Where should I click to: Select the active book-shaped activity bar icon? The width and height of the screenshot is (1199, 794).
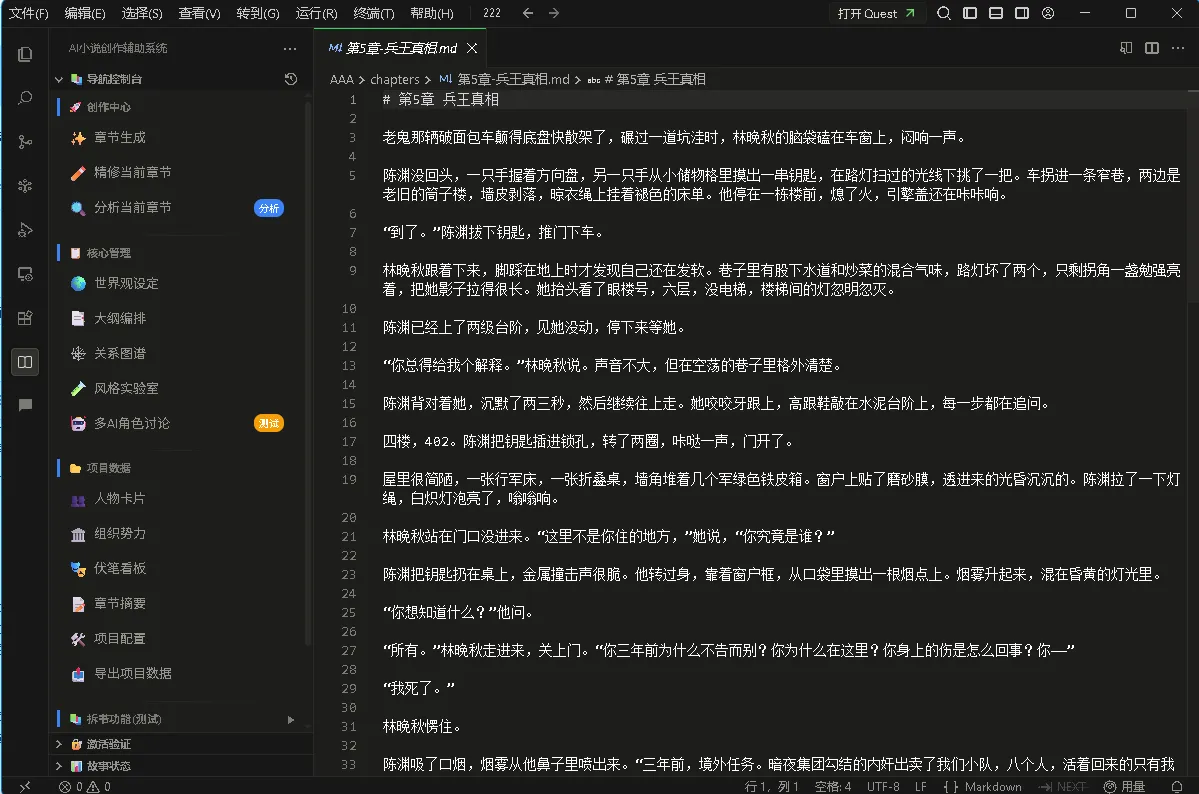click(x=25, y=362)
